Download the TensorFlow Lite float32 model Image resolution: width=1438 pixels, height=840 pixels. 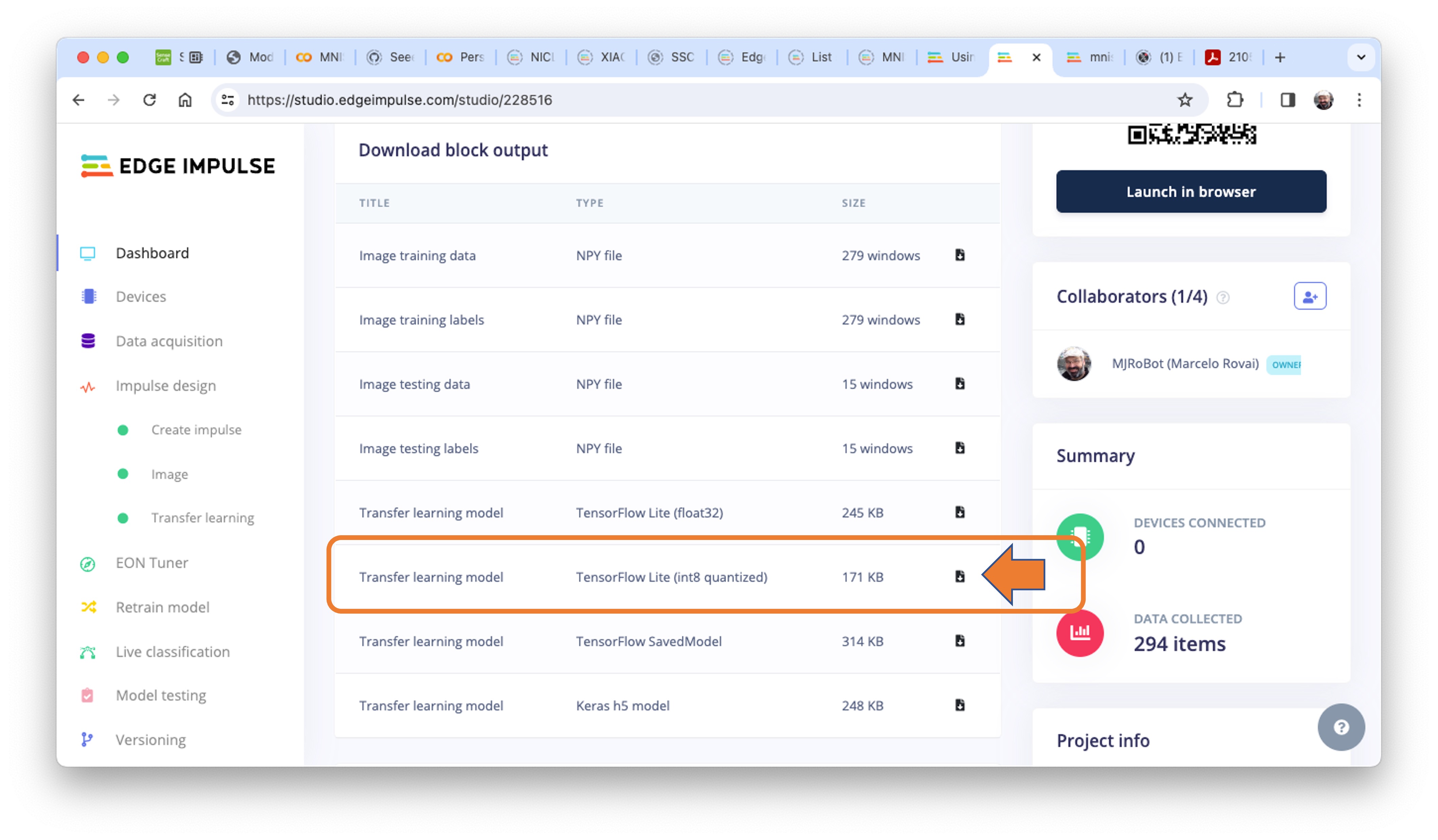960,512
